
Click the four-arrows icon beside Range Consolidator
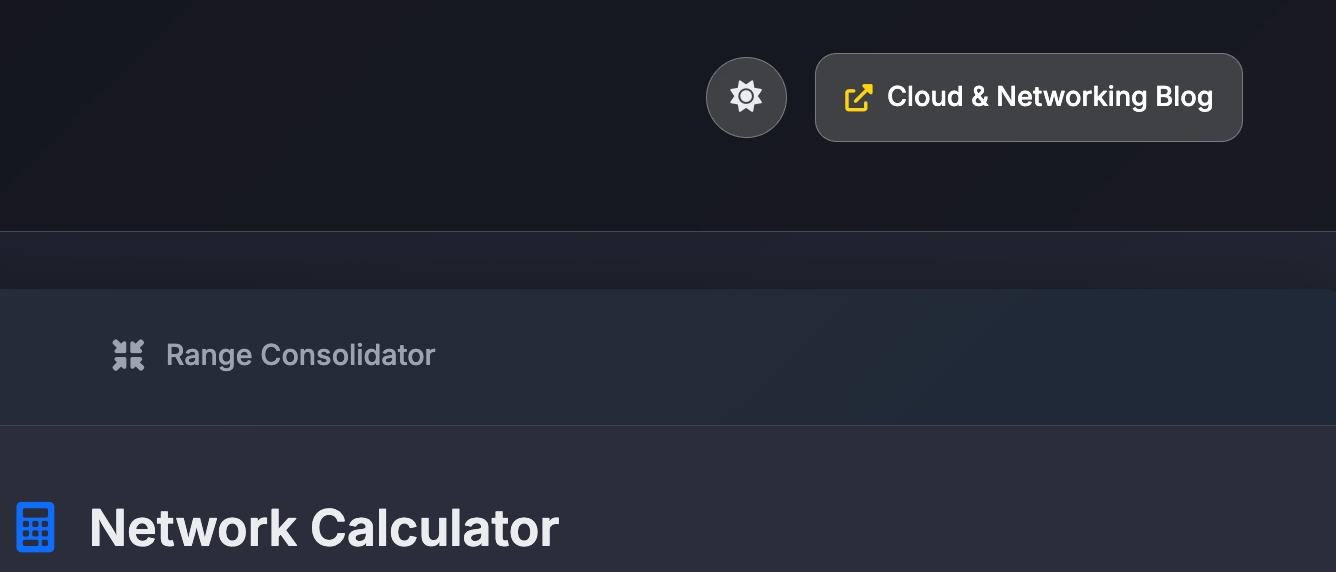[x=128, y=355]
